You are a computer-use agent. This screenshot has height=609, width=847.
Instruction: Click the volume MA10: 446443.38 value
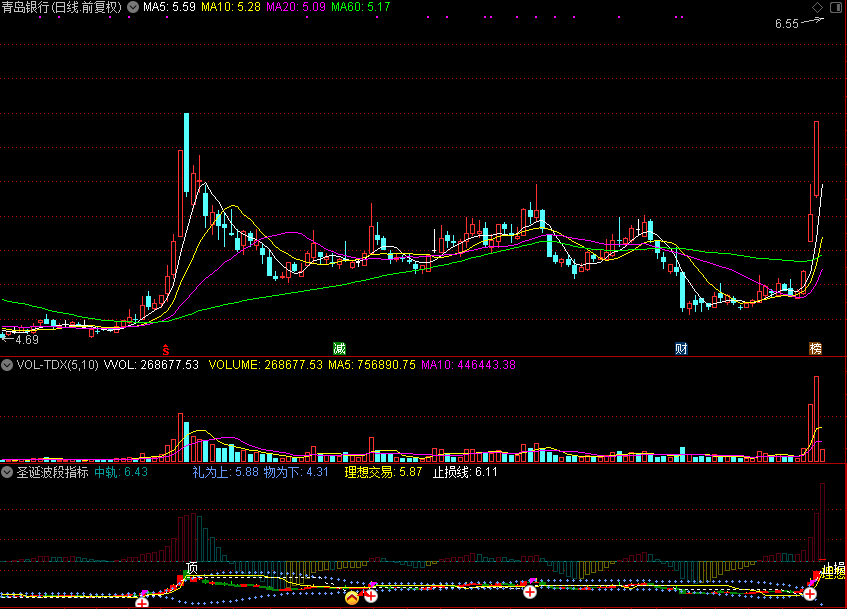pos(468,365)
